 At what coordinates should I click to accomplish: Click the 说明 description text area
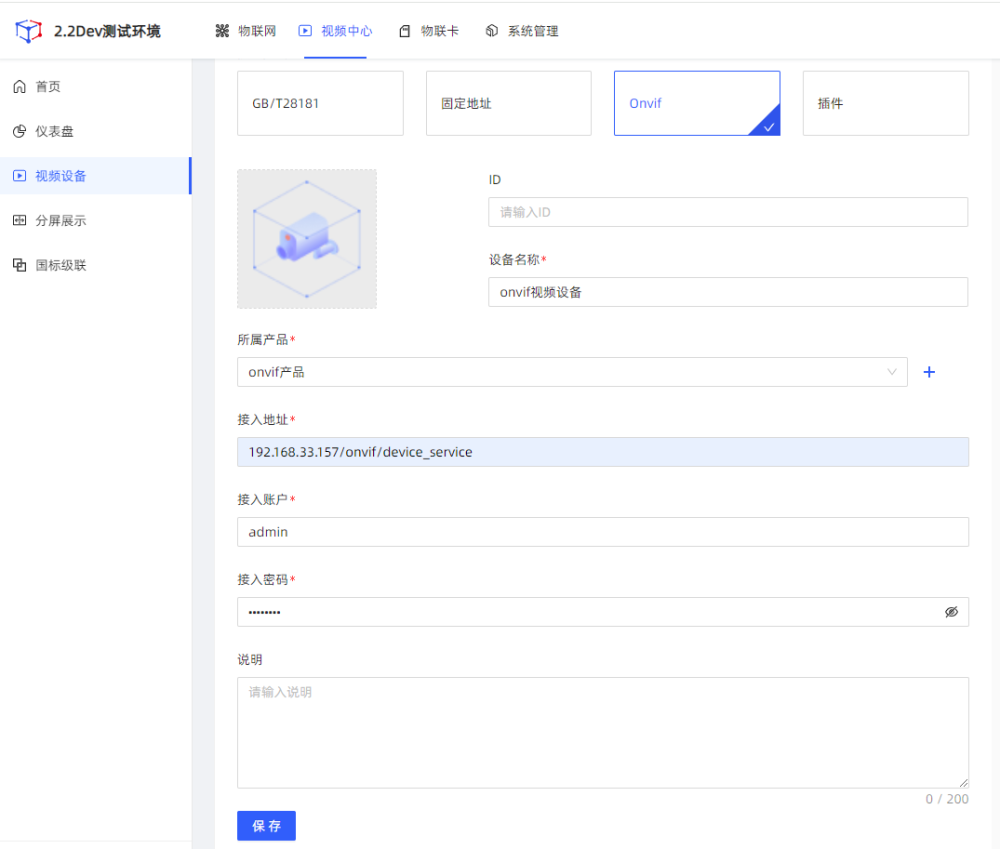click(x=602, y=732)
